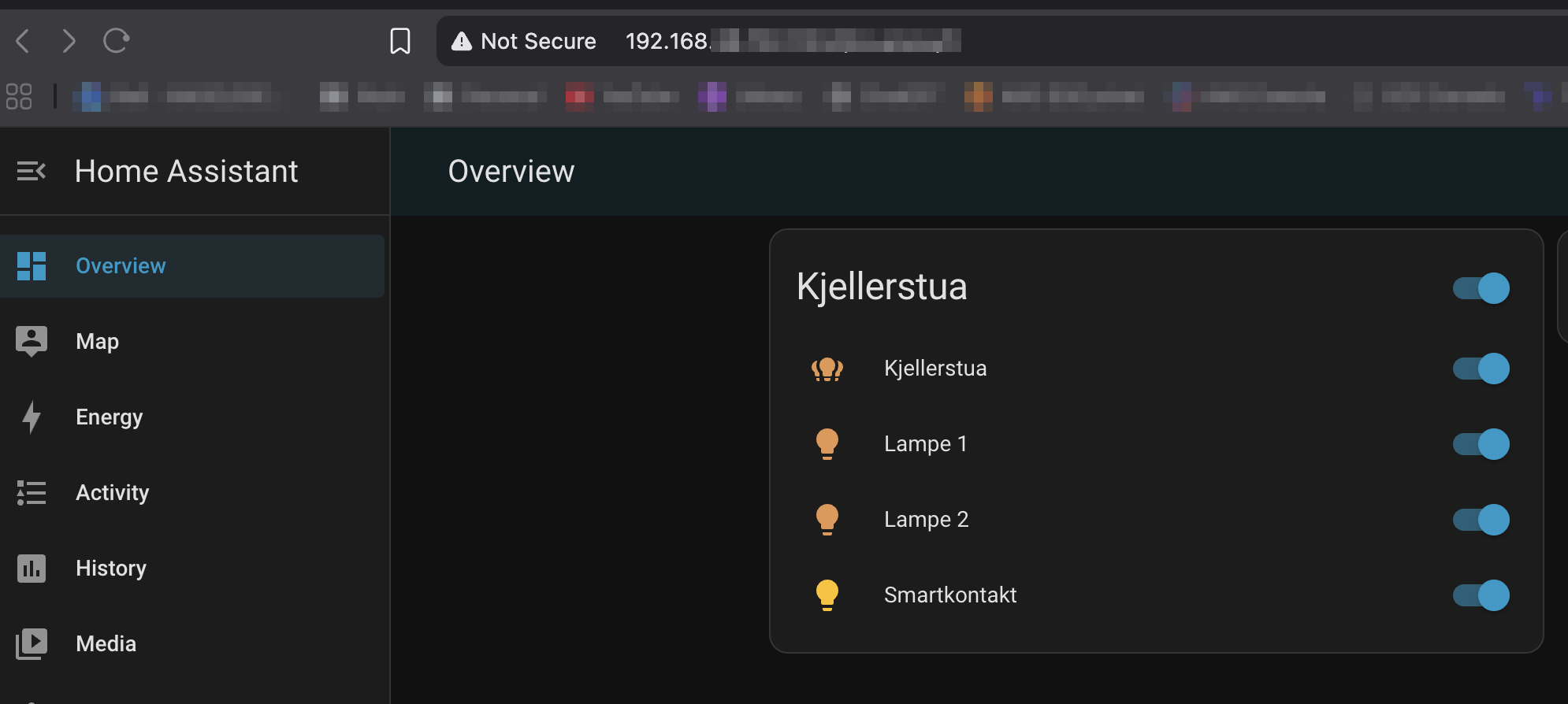Toggle the Kjellerstua card header switch
This screenshot has width=1568, height=704.
click(1481, 288)
